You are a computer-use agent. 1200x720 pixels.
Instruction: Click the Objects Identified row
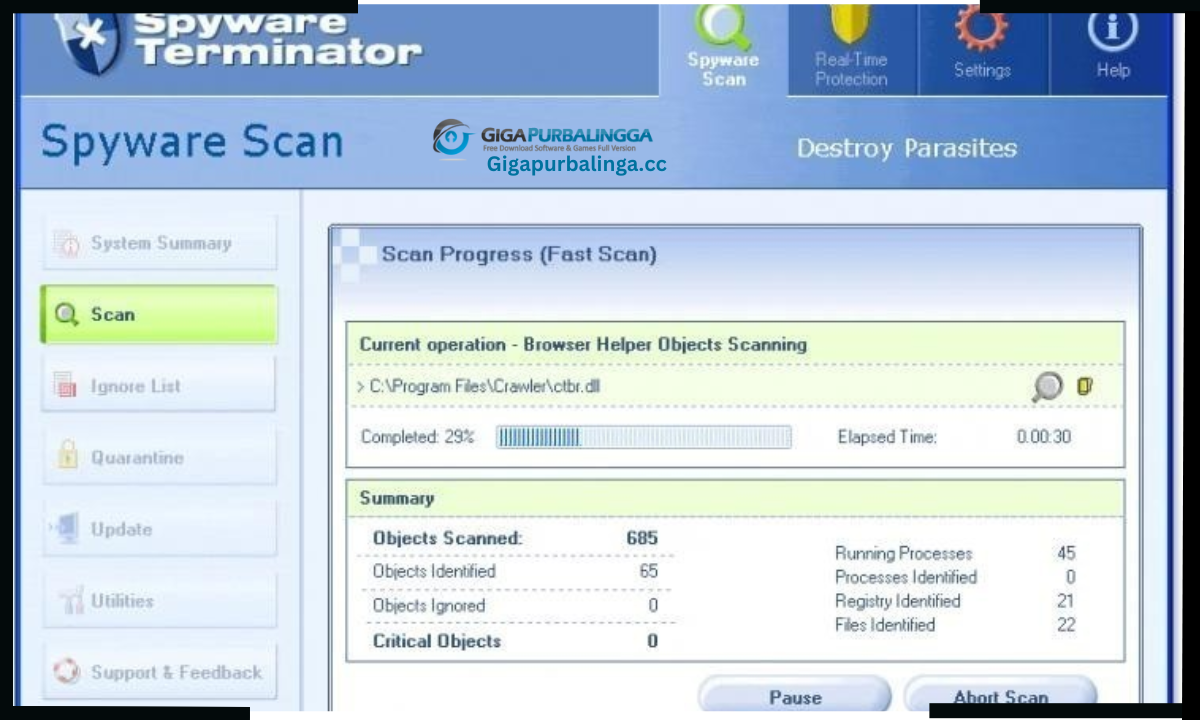pyautogui.click(x=517, y=572)
